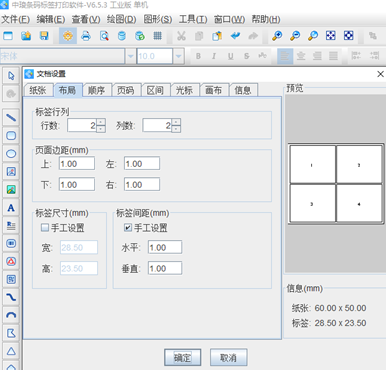This screenshot has width=386, height=370.
Task: Select the Line drawing tool
Action: [x=11, y=118]
